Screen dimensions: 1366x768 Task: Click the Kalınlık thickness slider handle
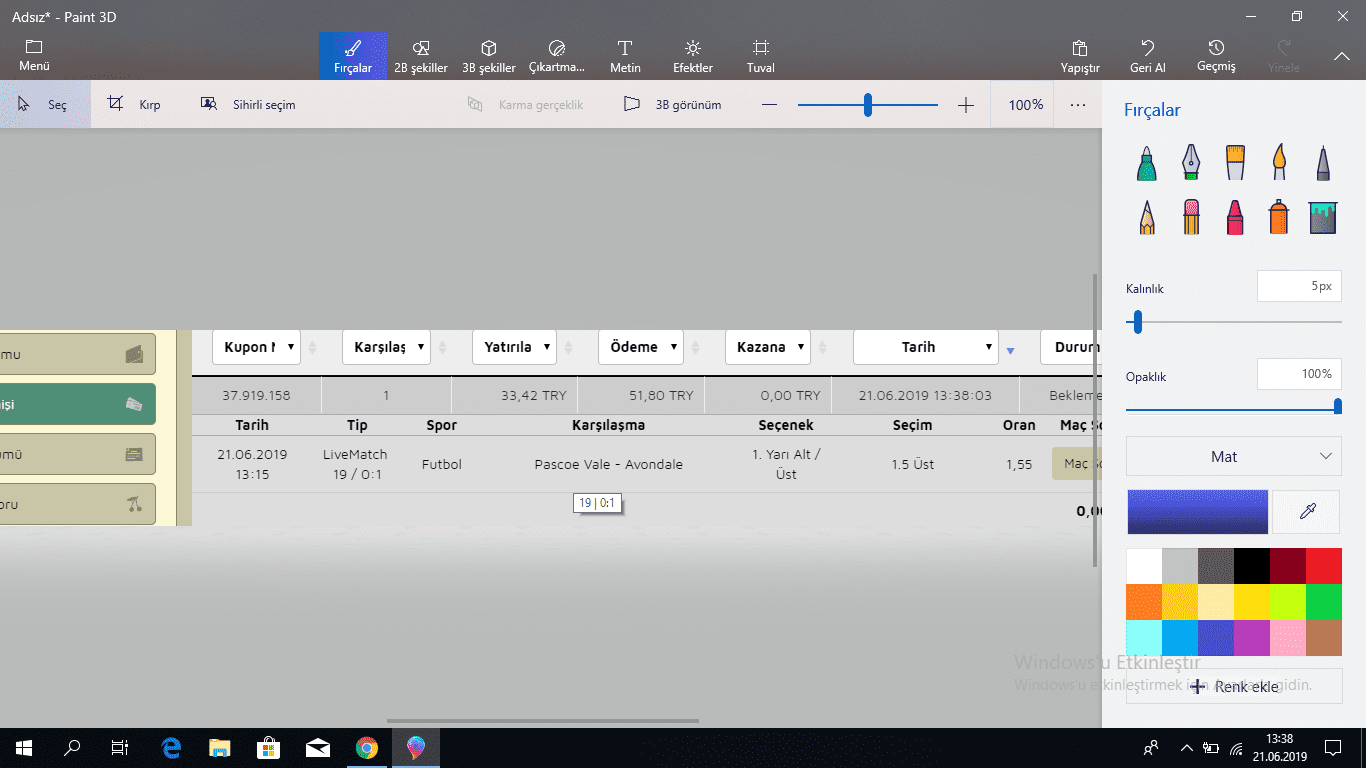(x=1137, y=322)
